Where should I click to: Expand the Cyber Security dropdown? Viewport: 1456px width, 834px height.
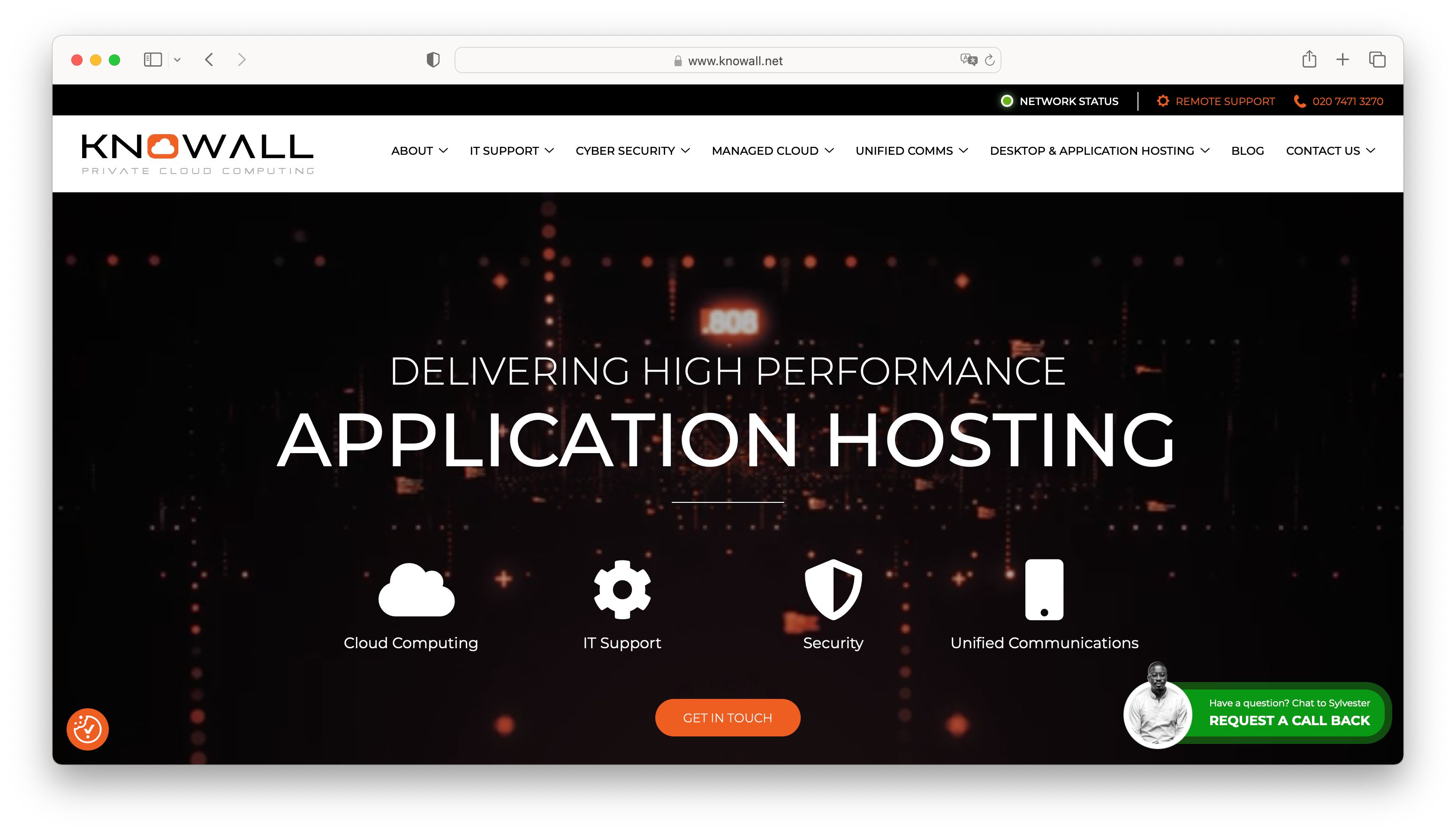(x=632, y=151)
